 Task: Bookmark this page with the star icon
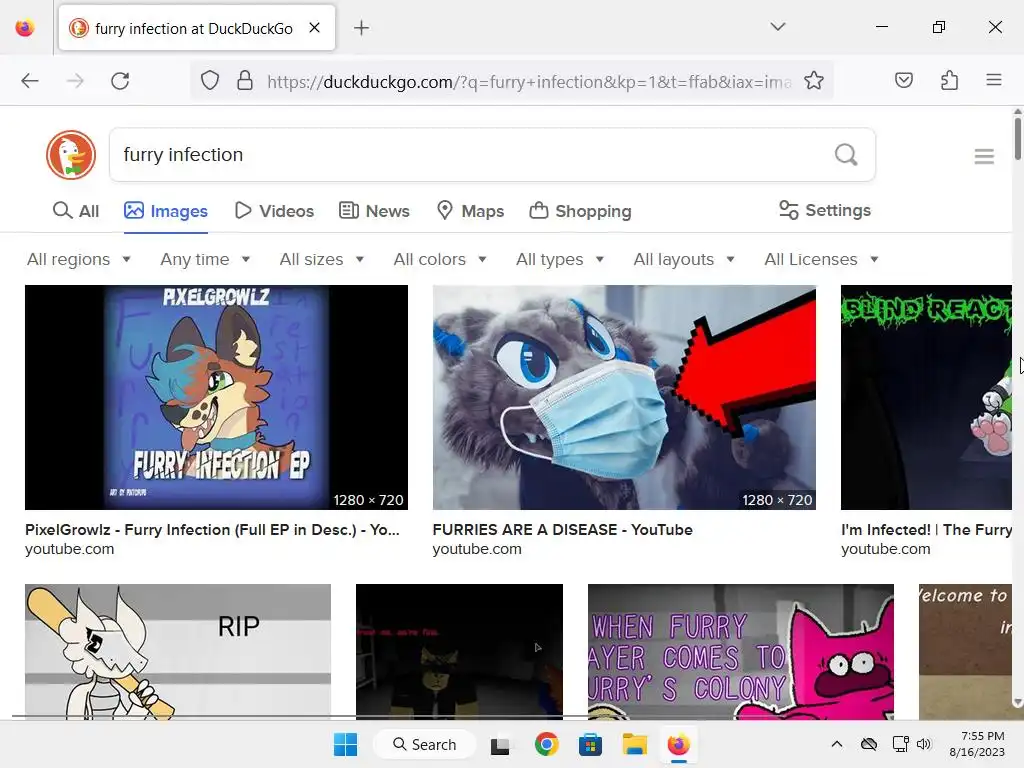(814, 81)
